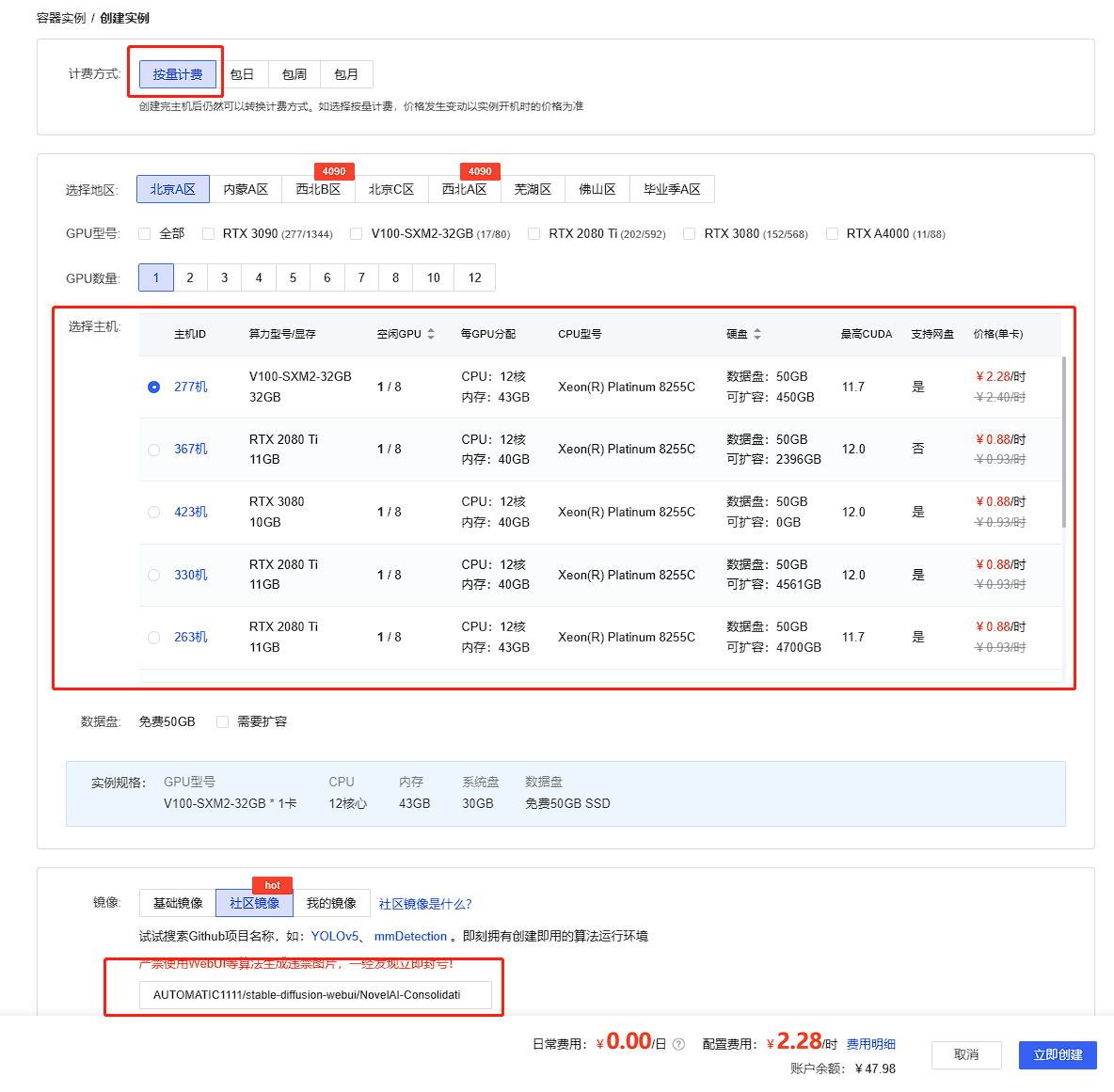Click the host list vertical scrollbar
This screenshot has height=1092, width=1114.
click(1064, 442)
